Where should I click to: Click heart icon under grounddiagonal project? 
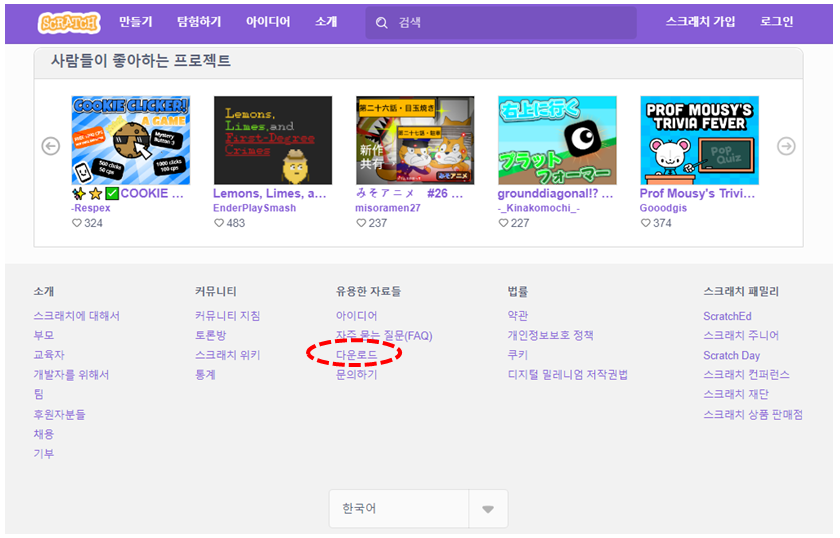click(x=504, y=223)
